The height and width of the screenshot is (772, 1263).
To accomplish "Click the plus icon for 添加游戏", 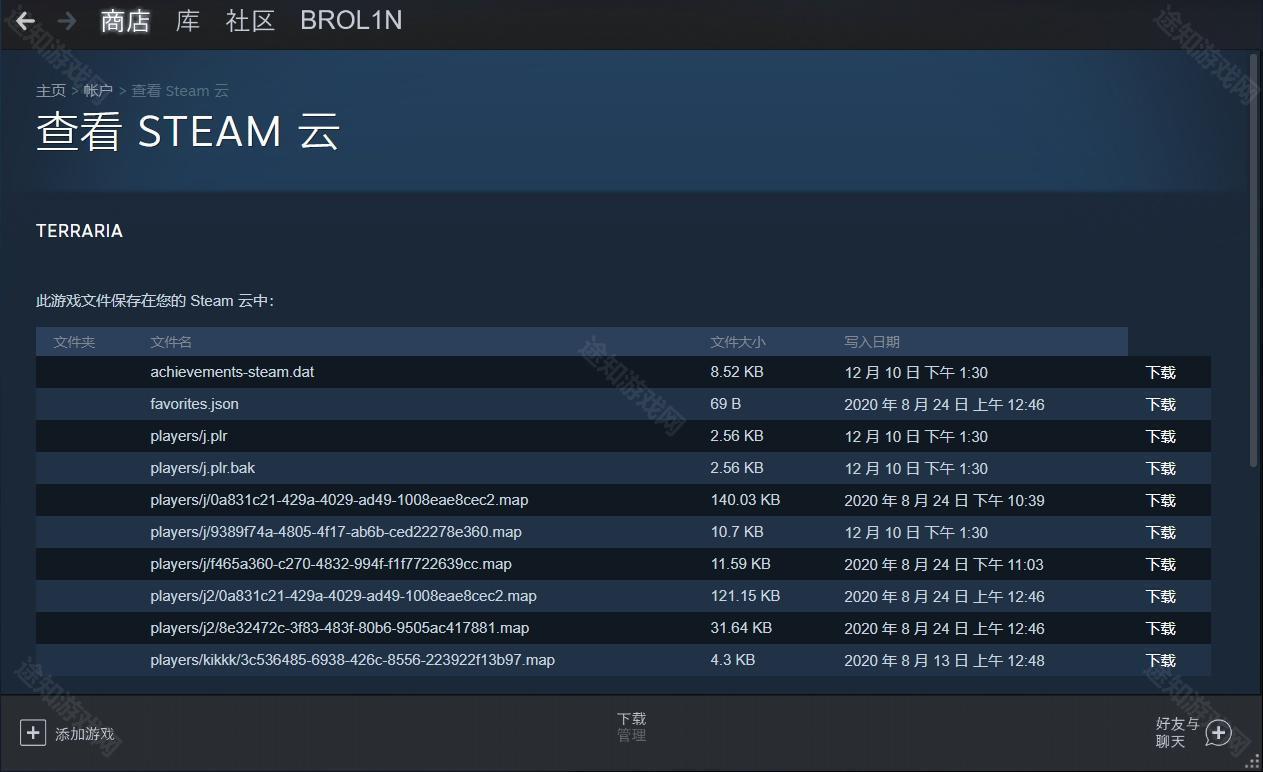I will tap(33, 733).
